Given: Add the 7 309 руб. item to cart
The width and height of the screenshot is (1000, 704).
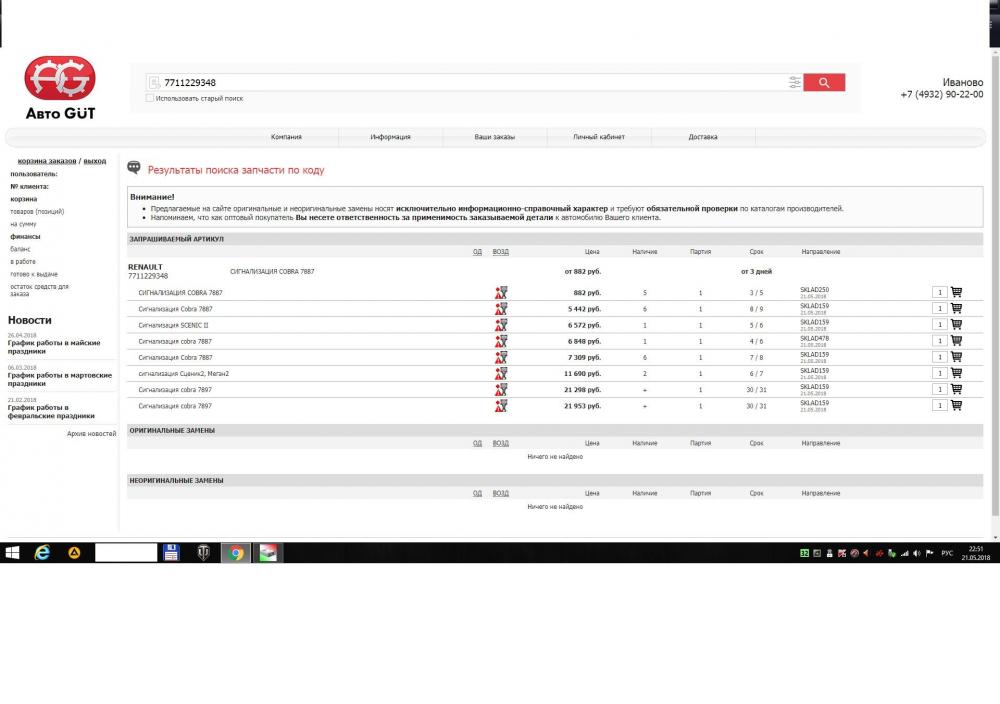Looking at the screenshot, I should pos(956,356).
